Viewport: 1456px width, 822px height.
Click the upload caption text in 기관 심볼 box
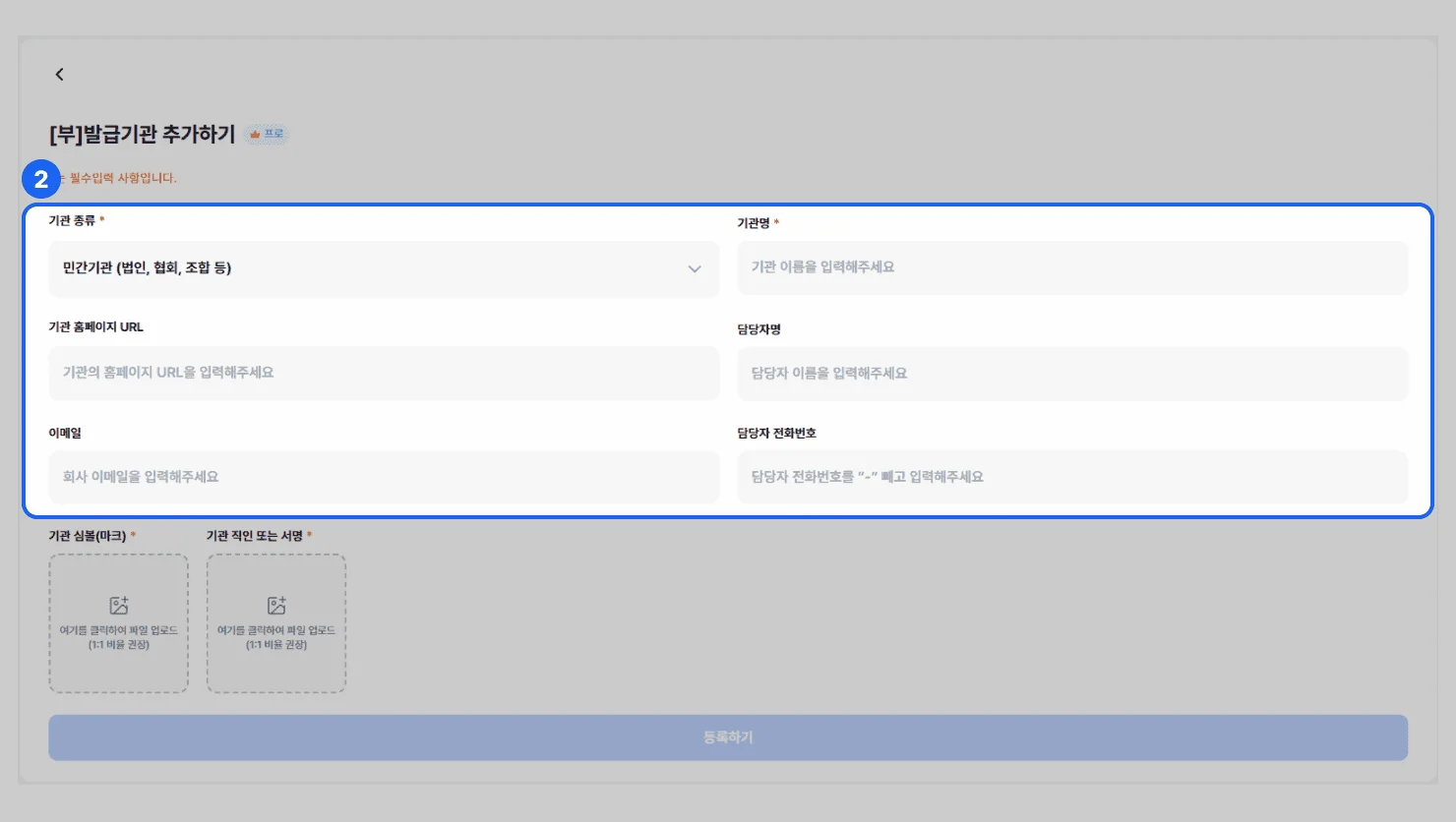119,637
